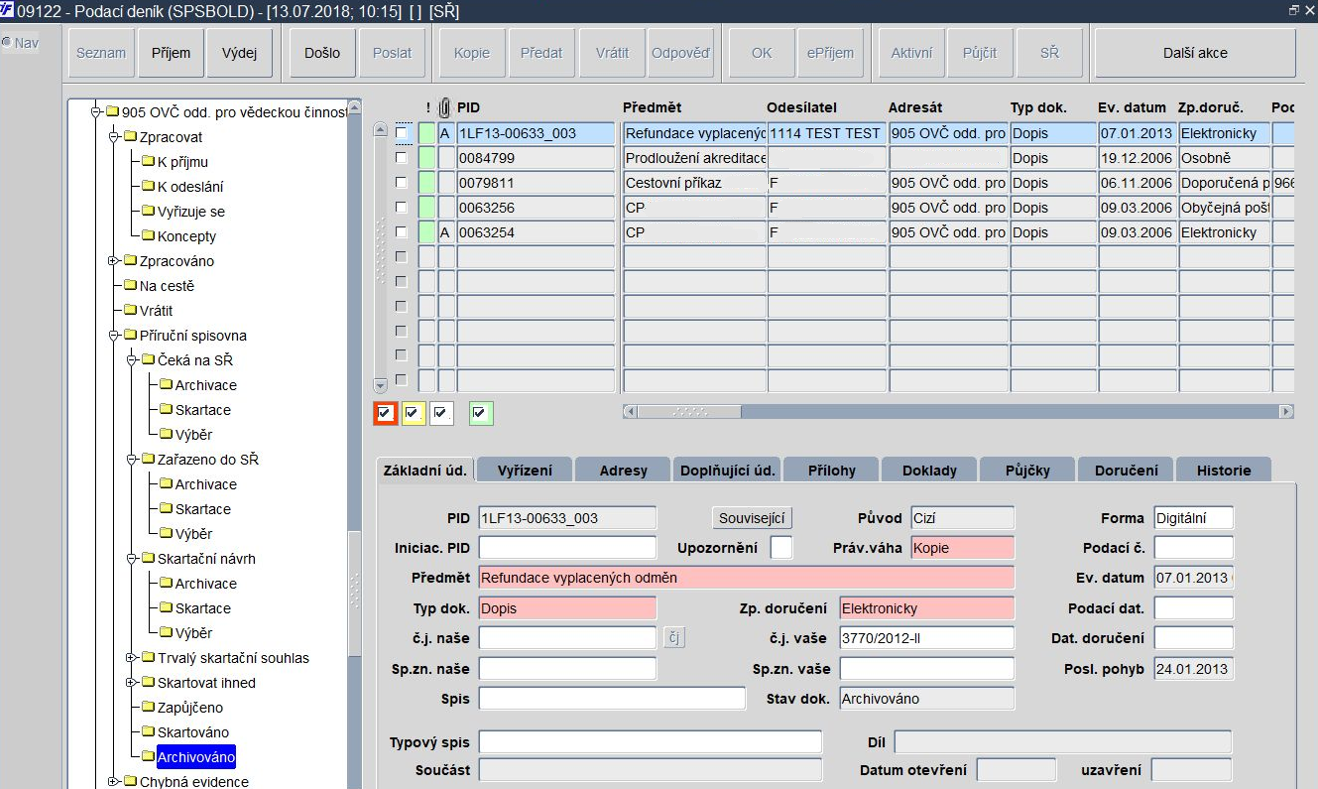Click the Předmět input field

746,578
